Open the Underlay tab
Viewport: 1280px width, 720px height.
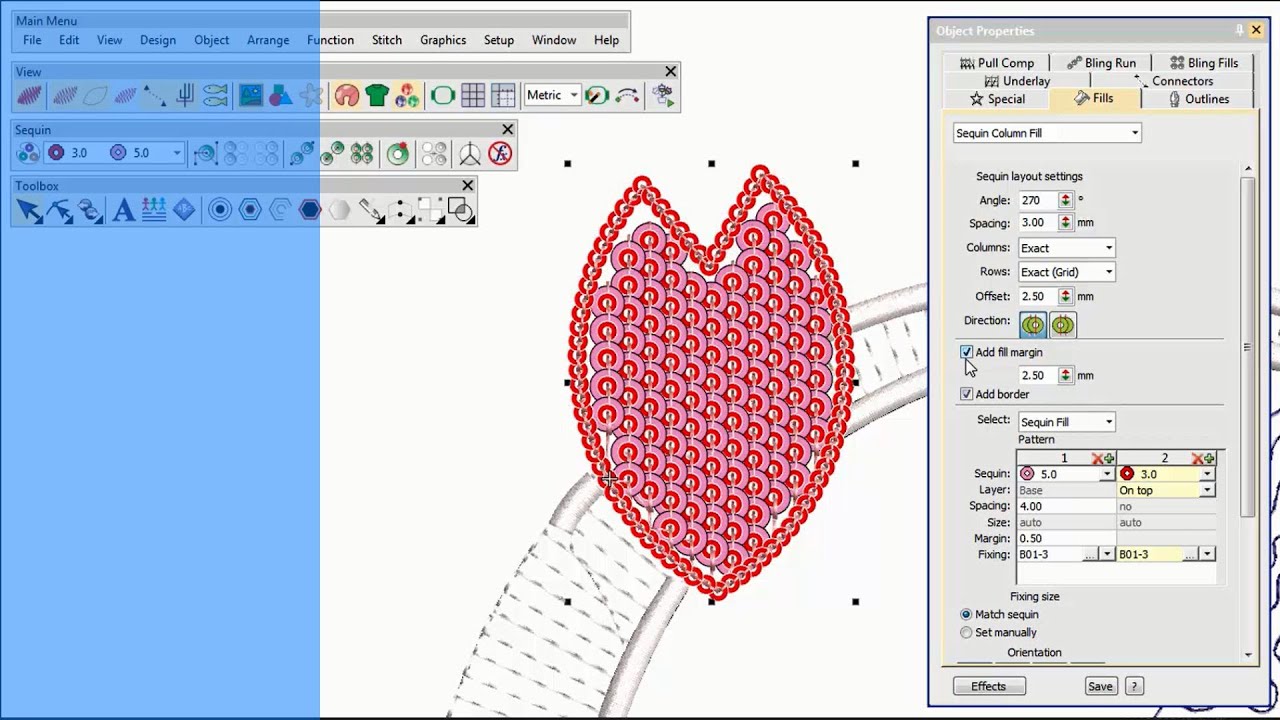[1017, 81]
